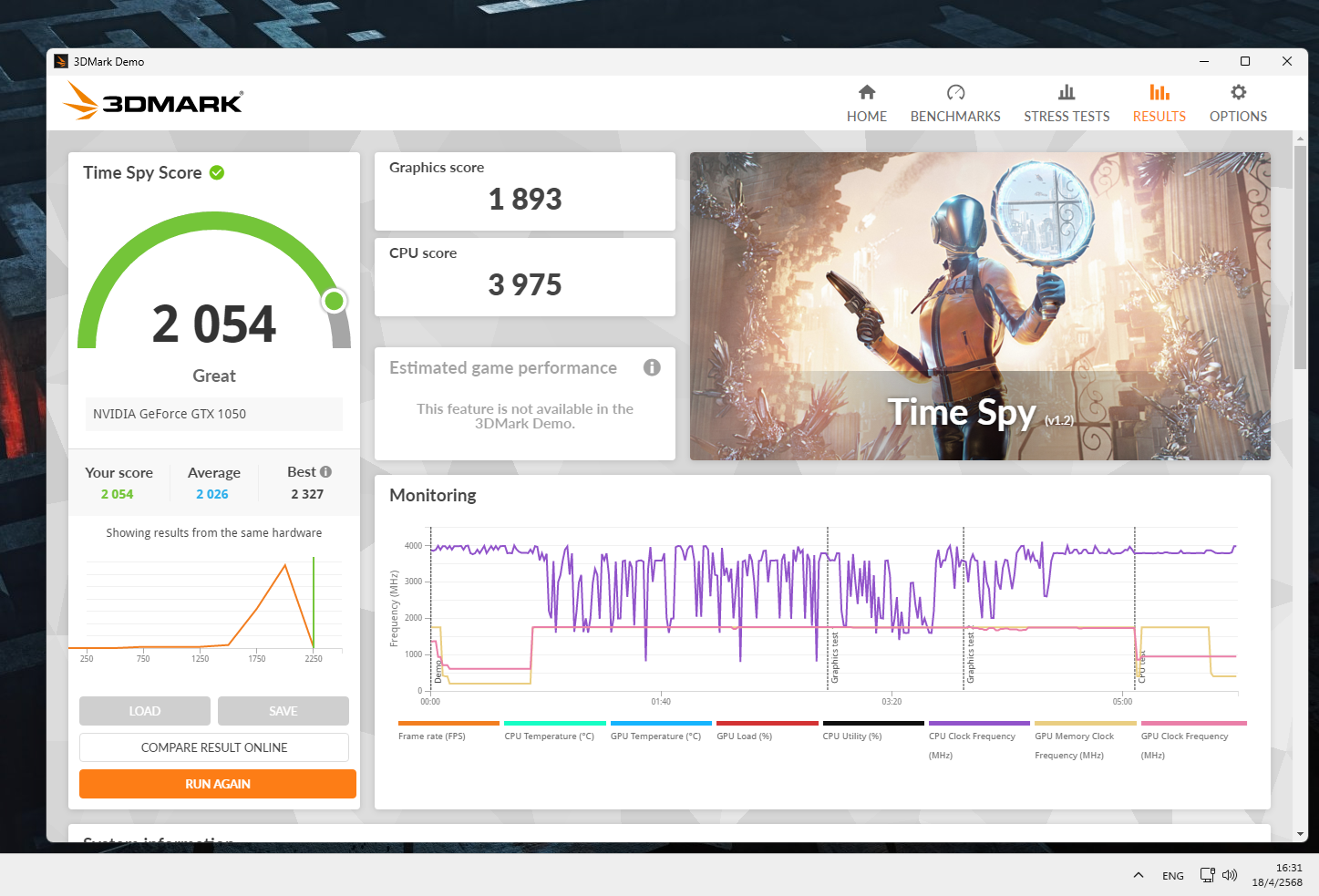Toggle CPU Utility (%) legend item
The image size is (1319, 896).
[873, 732]
